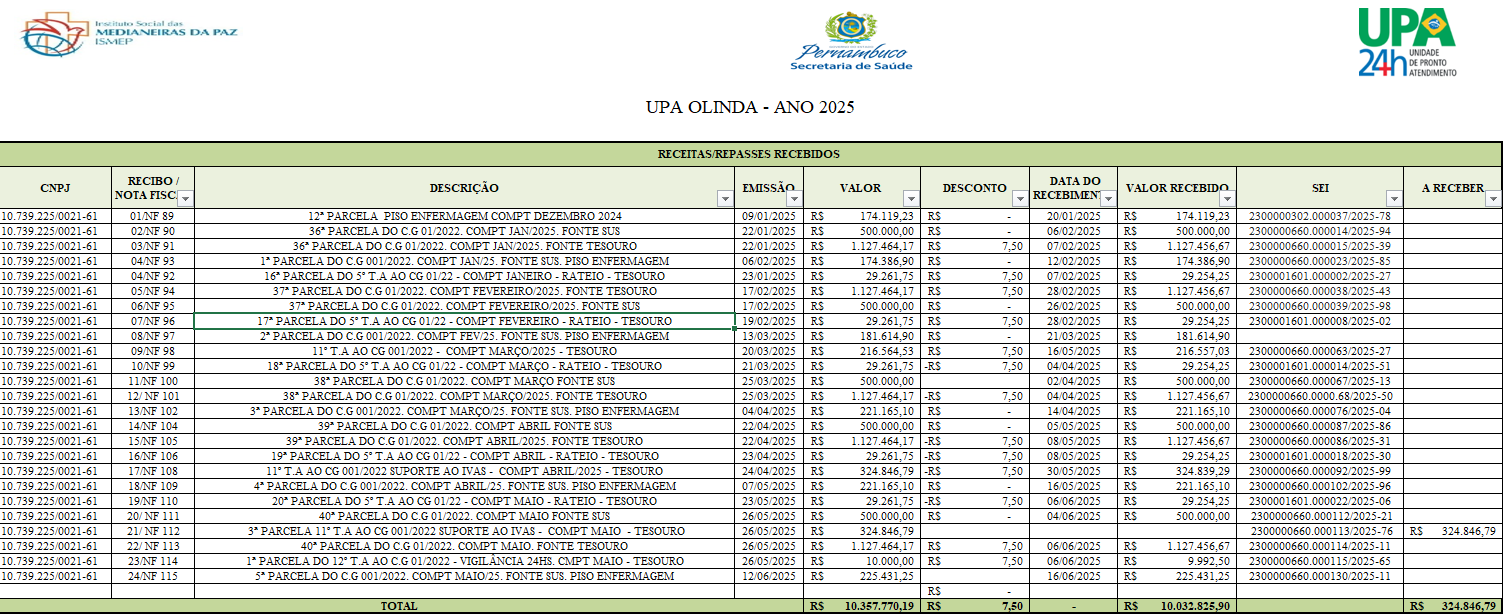Select value '216.564,53' in the VALOR column

click(x=862, y=351)
